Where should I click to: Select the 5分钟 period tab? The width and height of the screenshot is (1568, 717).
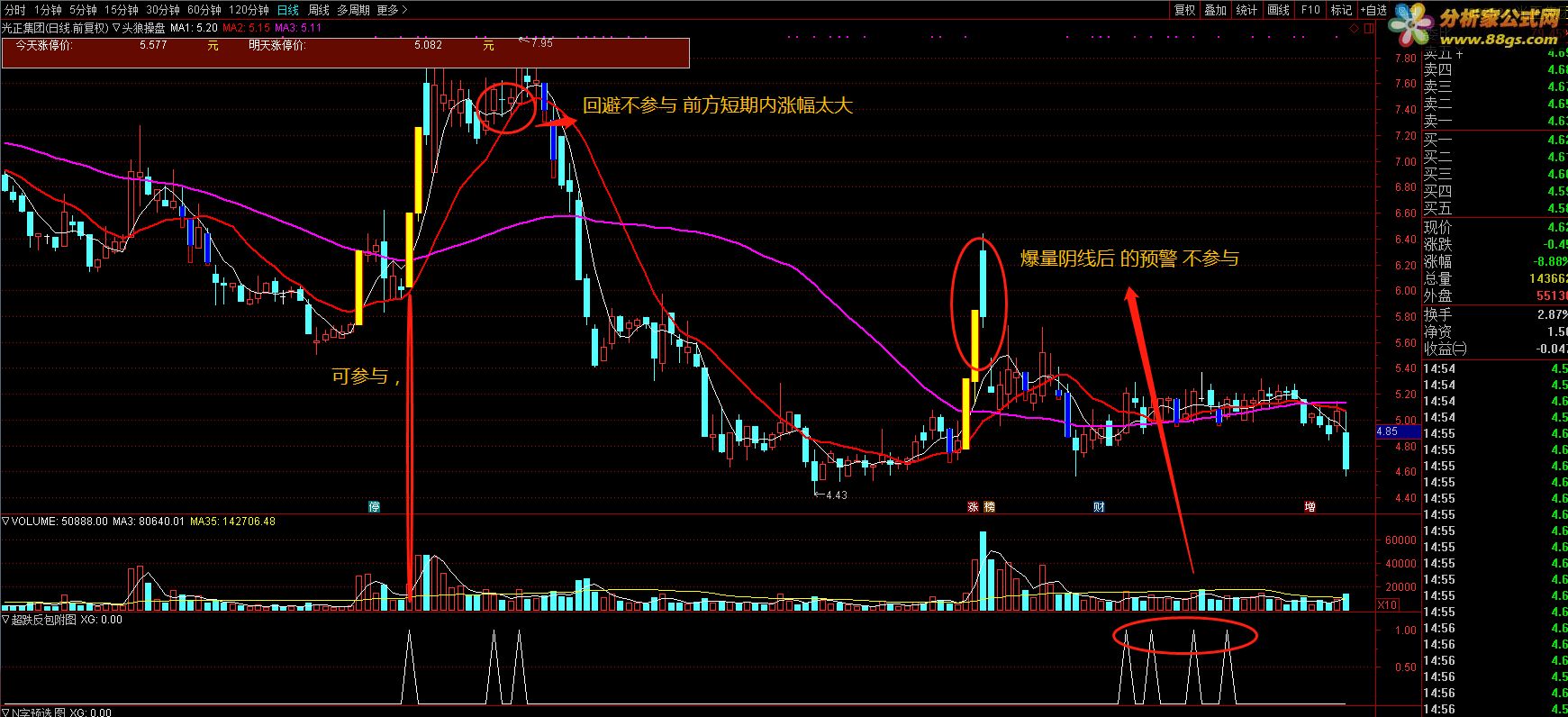(x=83, y=10)
